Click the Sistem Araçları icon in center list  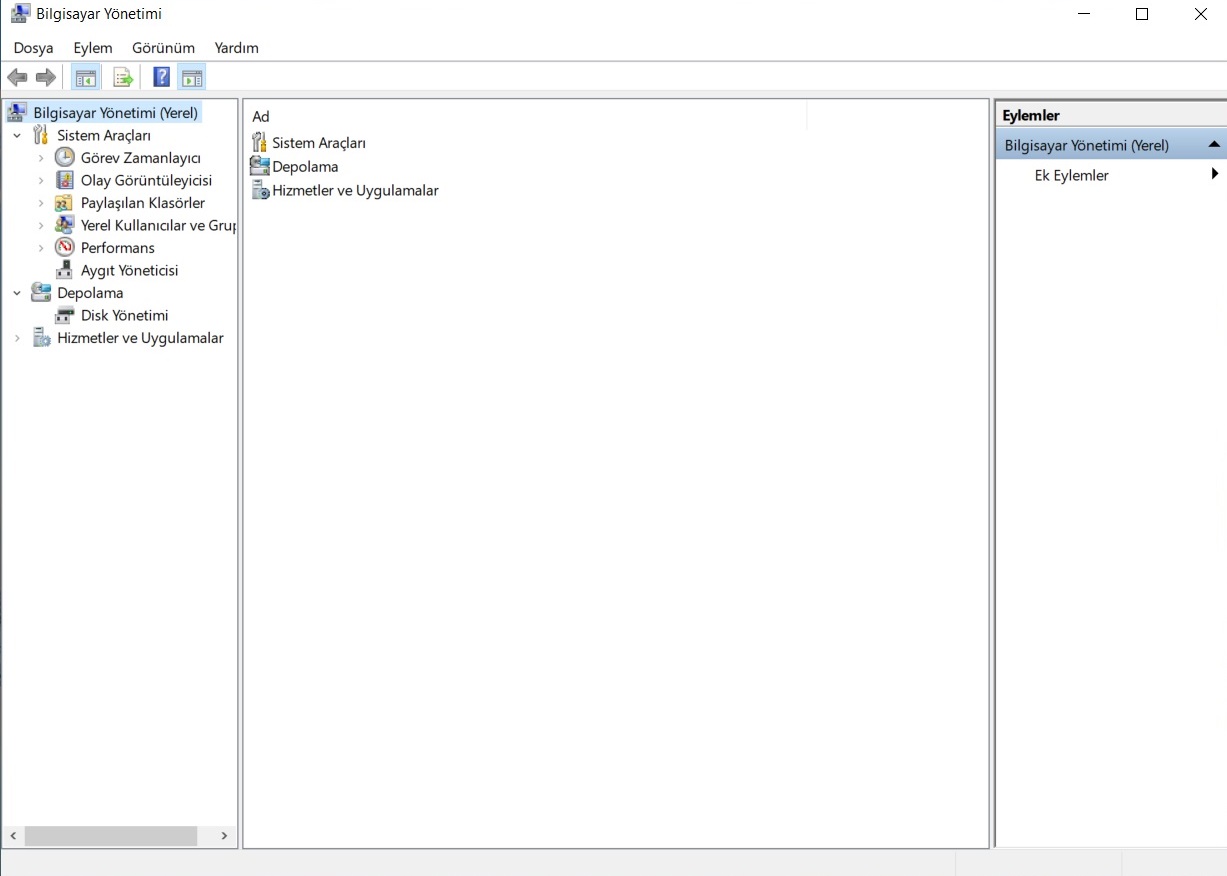pyautogui.click(x=260, y=142)
